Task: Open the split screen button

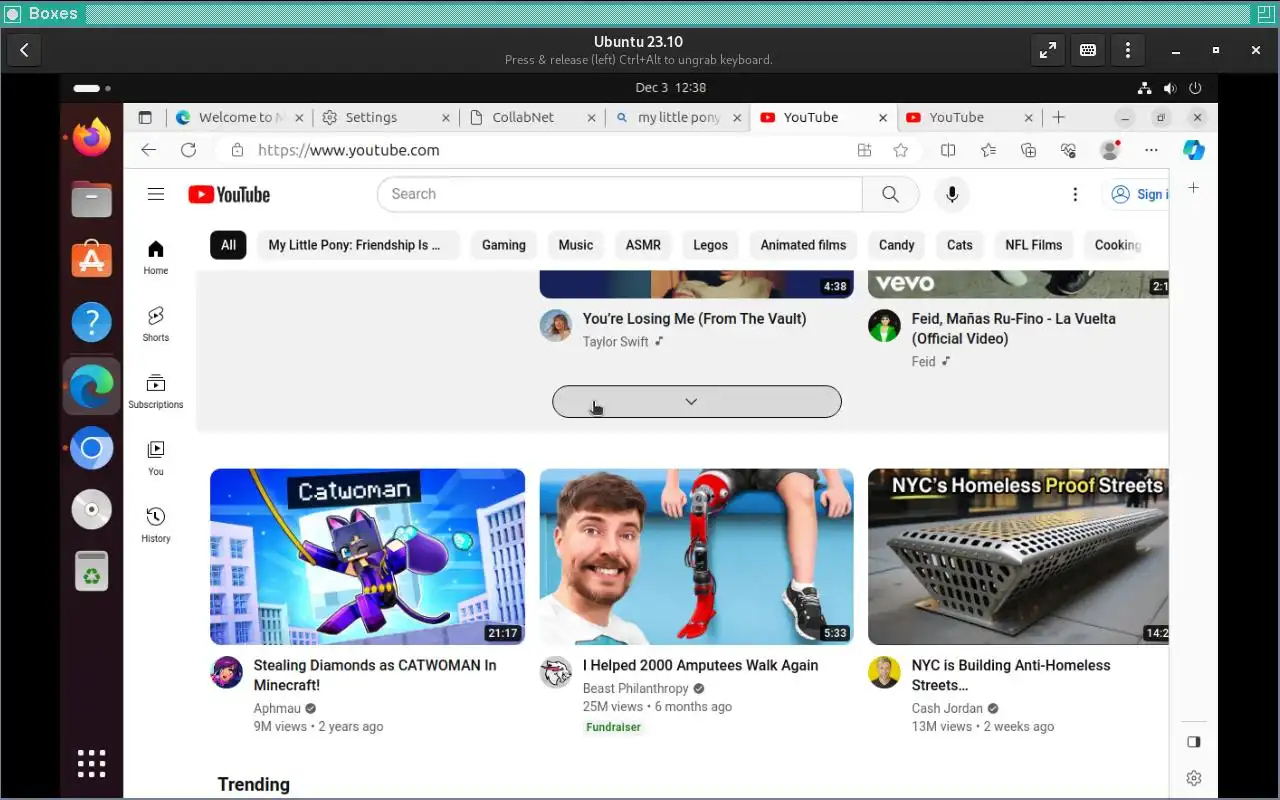Action: tap(948, 150)
